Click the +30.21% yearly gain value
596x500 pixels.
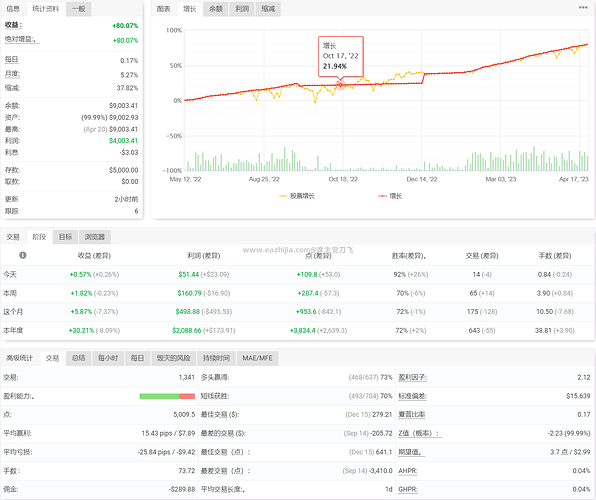[x=81, y=330]
